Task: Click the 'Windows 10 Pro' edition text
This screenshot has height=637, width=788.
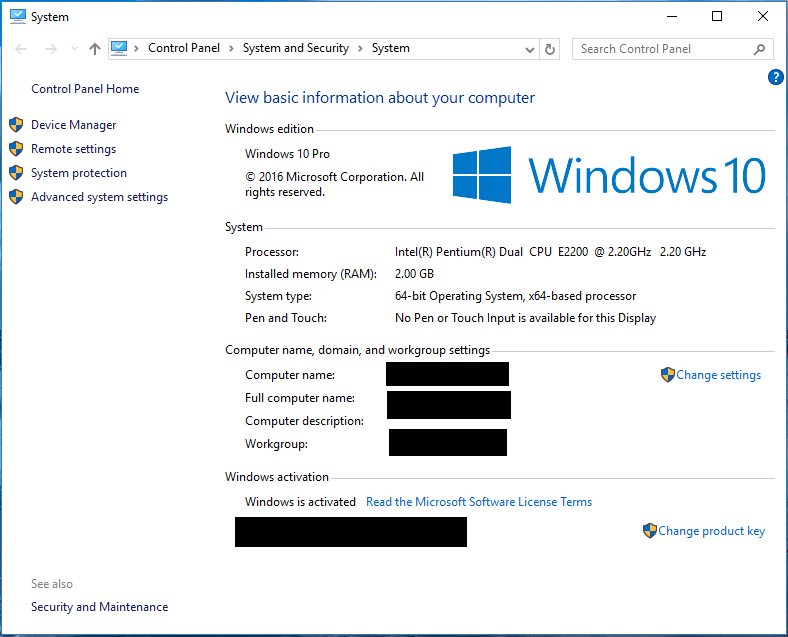Action: pyautogui.click(x=287, y=154)
